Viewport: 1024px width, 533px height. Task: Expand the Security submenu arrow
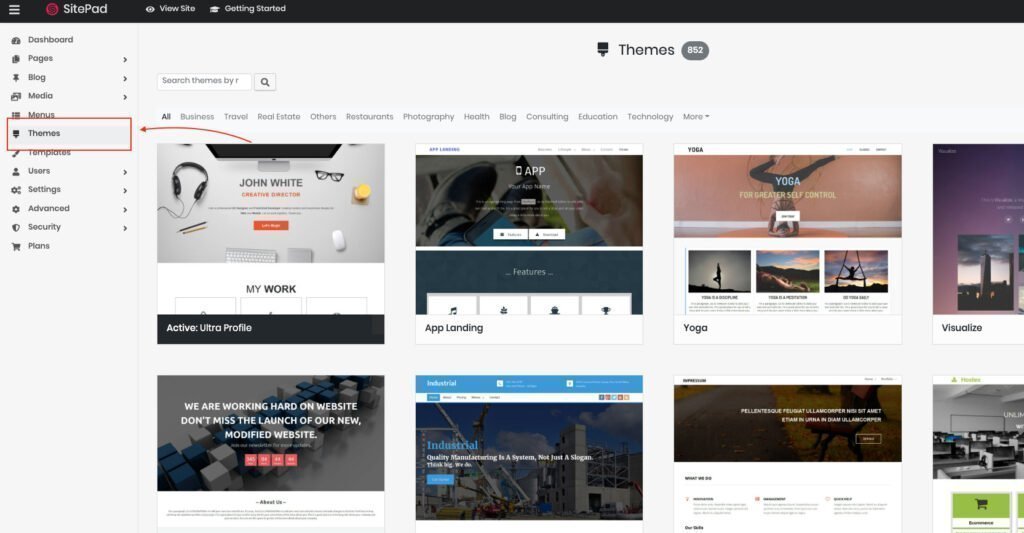tap(125, 229)
